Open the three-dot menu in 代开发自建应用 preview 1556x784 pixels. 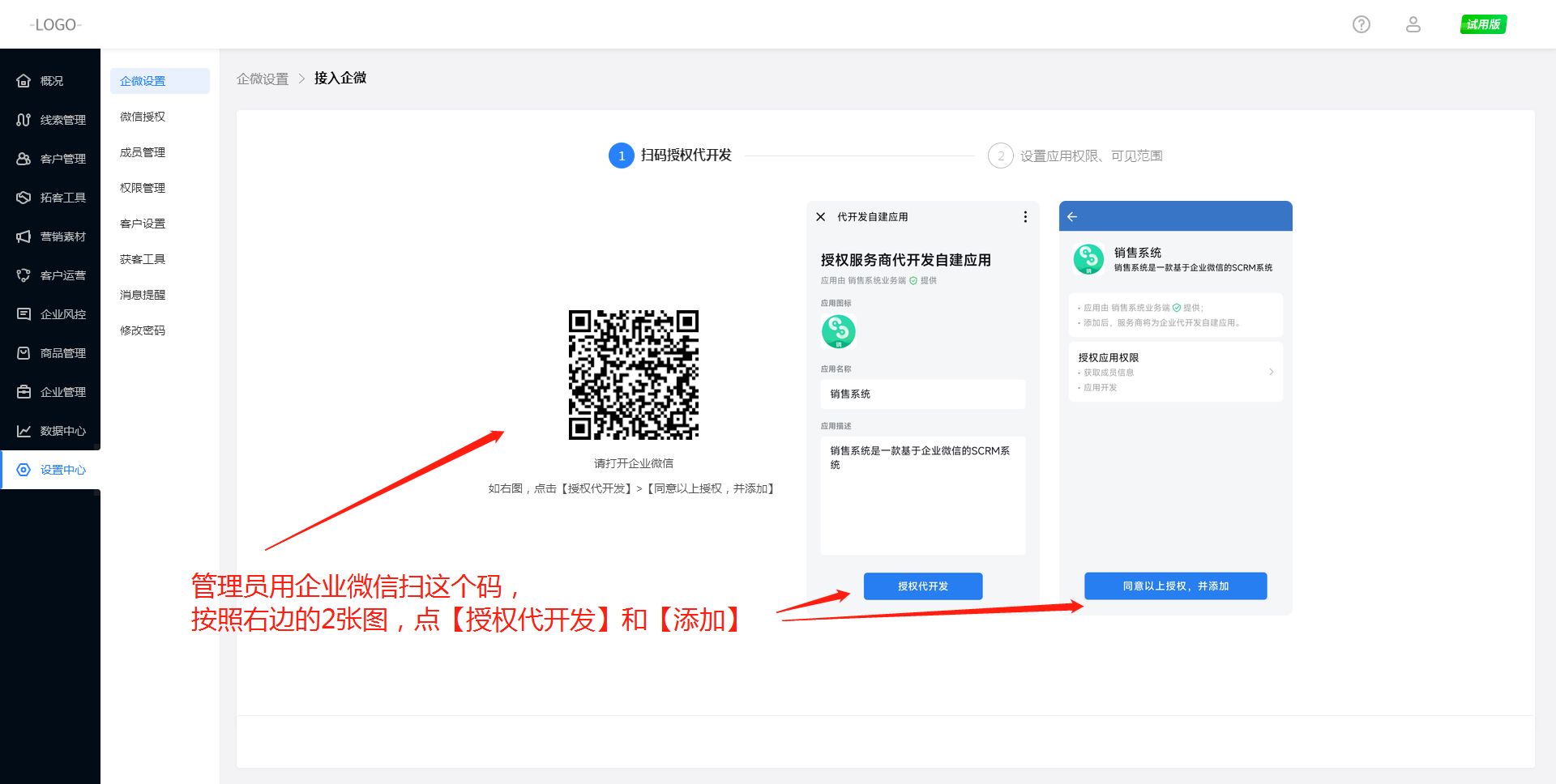pos(1025,217)
